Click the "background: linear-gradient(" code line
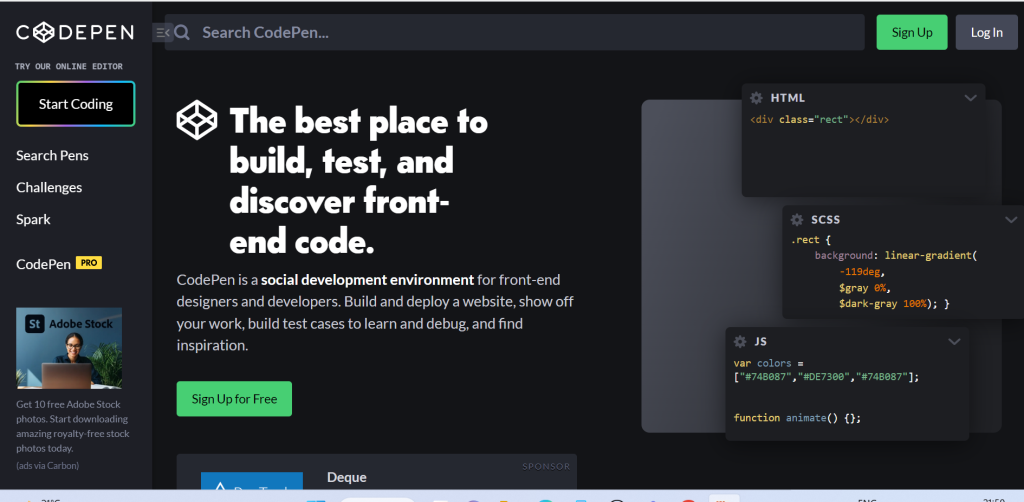 pyautogui.click(x=895, y=255)
